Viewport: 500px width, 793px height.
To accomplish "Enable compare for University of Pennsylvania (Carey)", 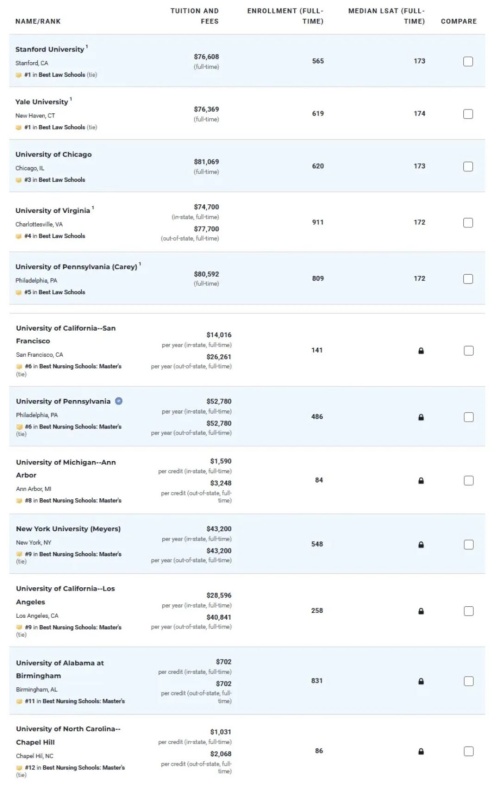I will [468, 279].
